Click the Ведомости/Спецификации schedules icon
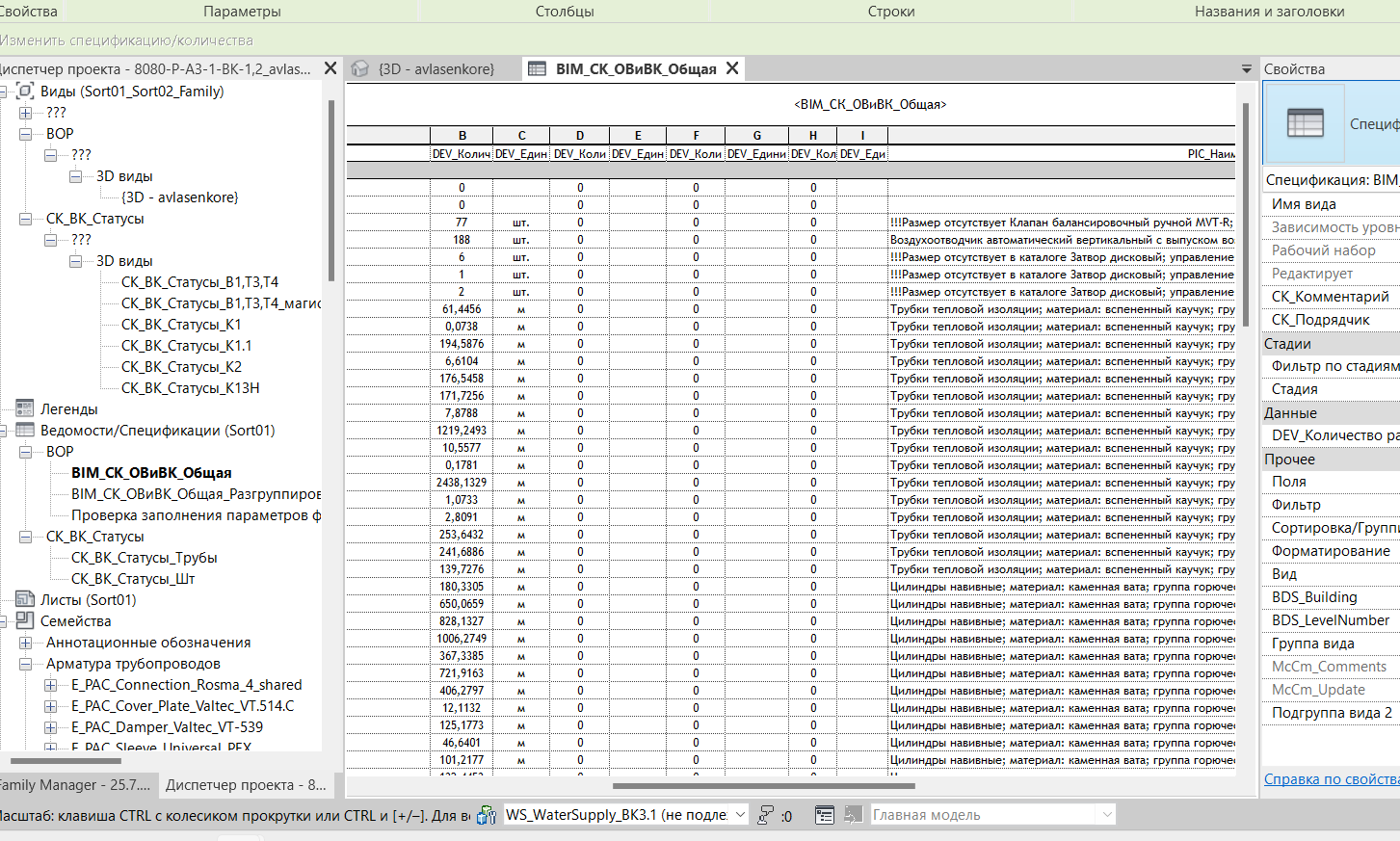Viewport: 1400px width, 841px height. 25,431
